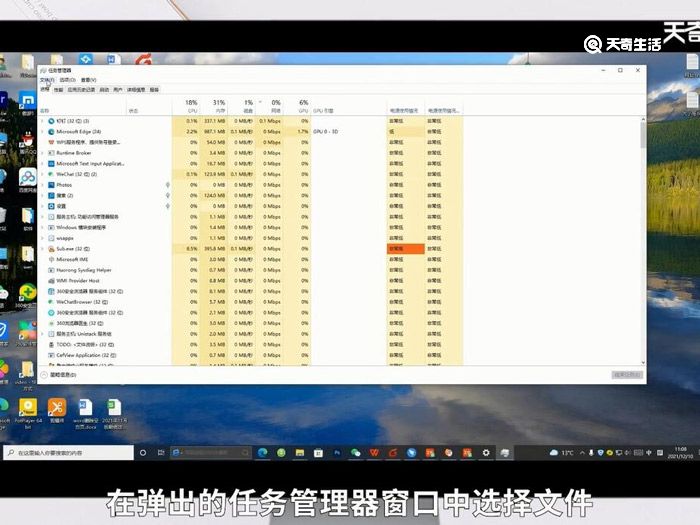Switch to the 详细信息 tab
This screenshot has height=525, width=700.
pyautogui.click(x=136, y=90)
